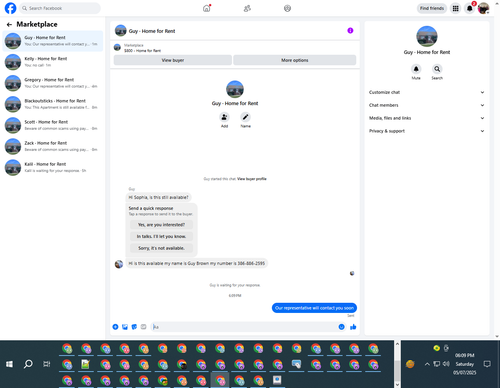Click the Find friends button
The image size is (500, 388).
[x=432, y=8]
